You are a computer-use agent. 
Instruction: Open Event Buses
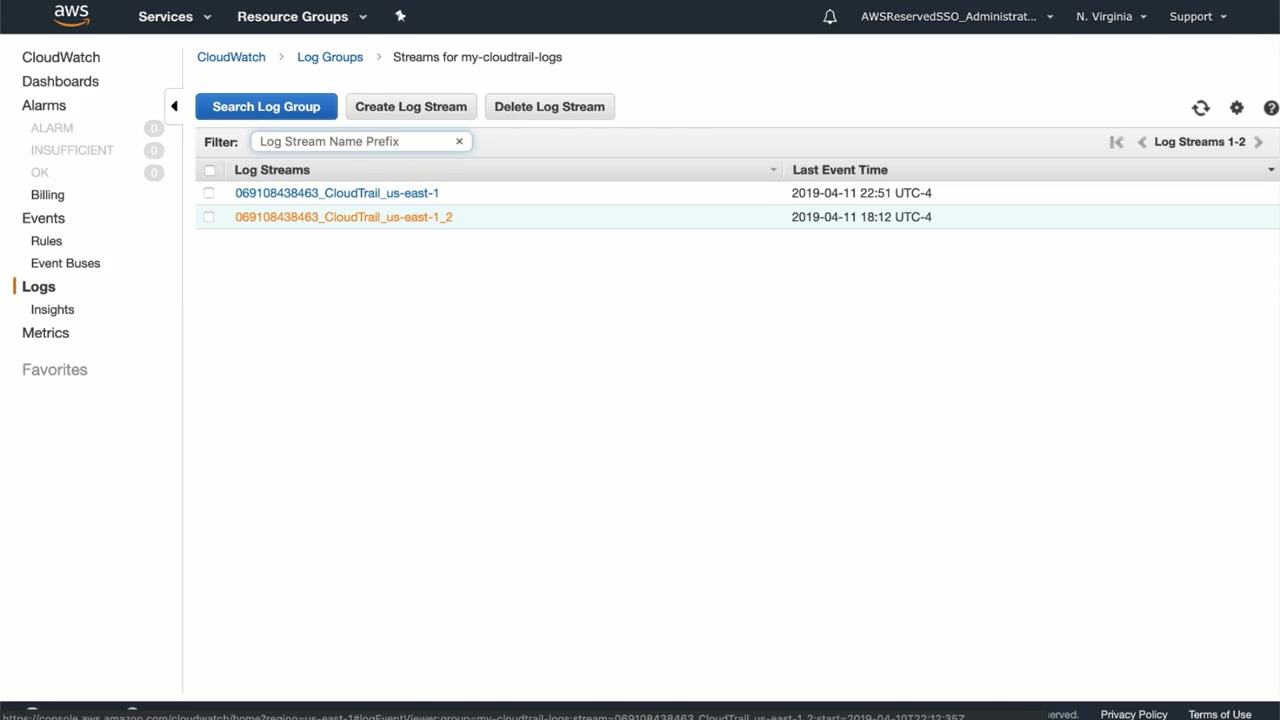65,263
